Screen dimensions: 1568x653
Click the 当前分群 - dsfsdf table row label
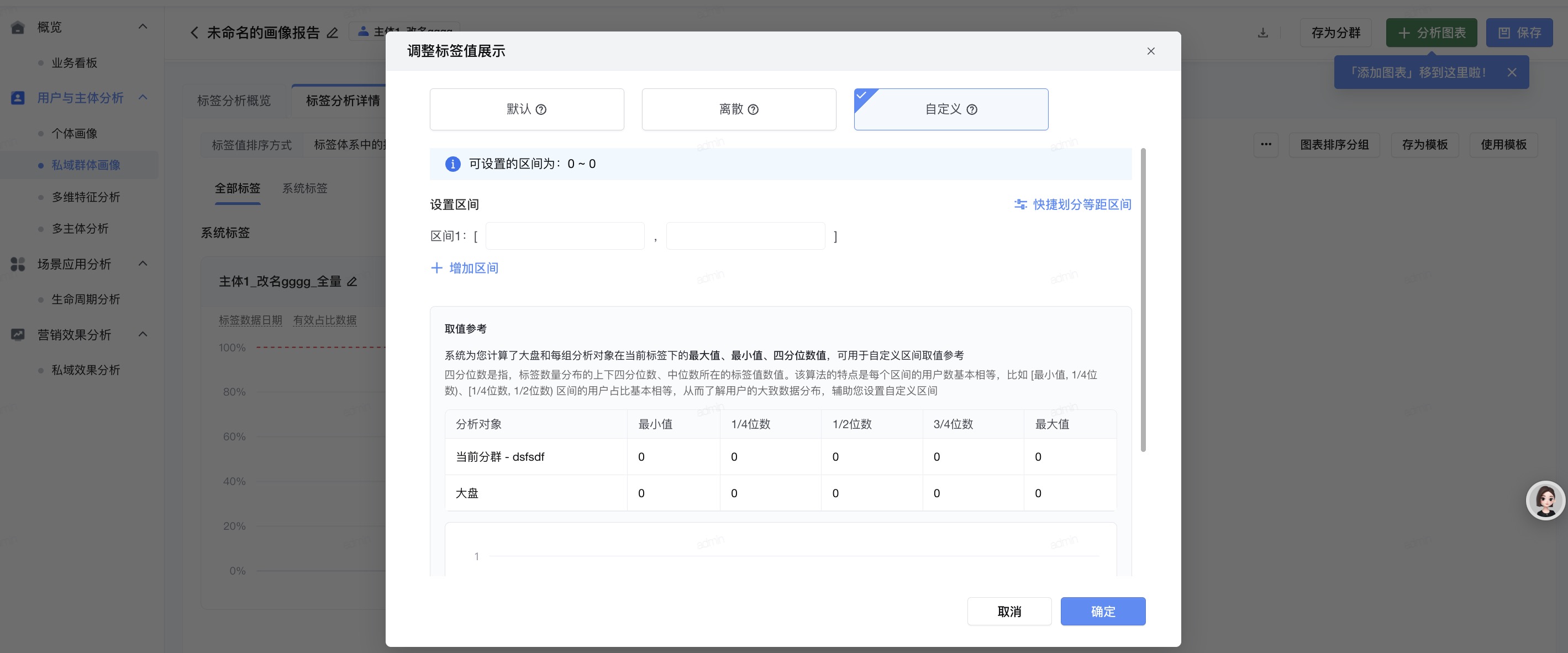[x=500, y=457]
